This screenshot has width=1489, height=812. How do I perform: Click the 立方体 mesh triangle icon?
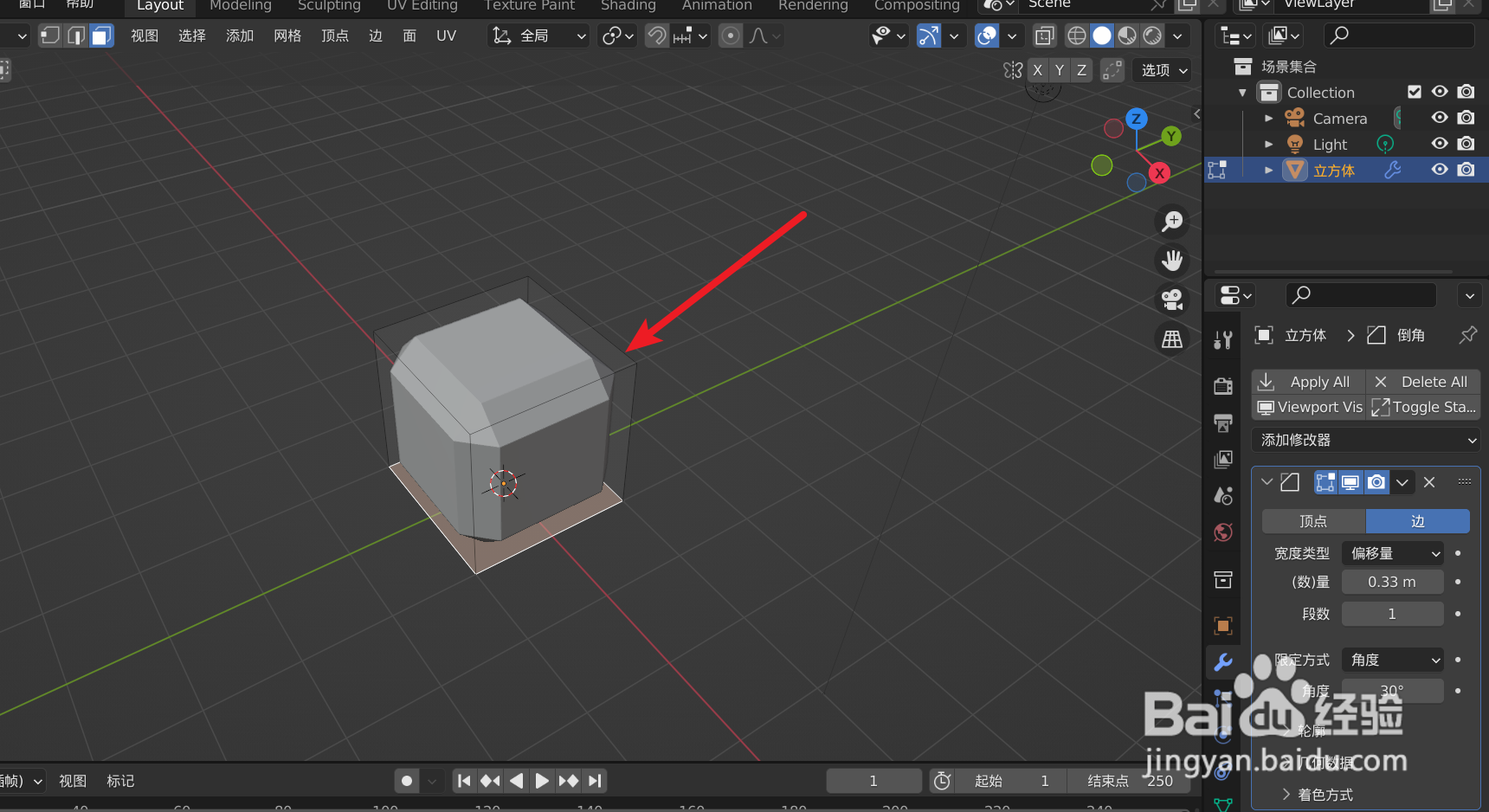click(1295, 170)
